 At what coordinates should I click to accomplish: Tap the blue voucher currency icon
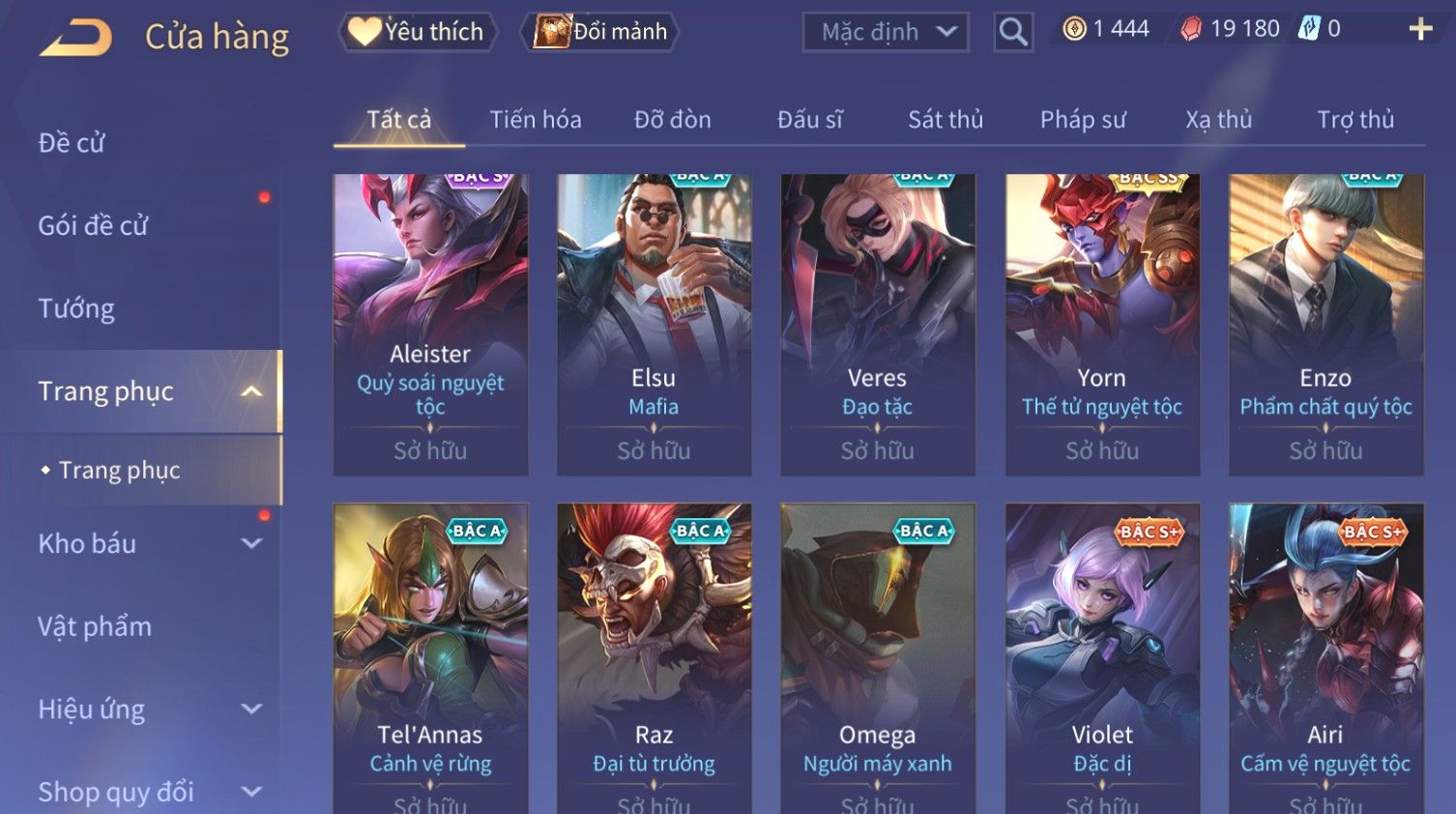point(1308,28)
